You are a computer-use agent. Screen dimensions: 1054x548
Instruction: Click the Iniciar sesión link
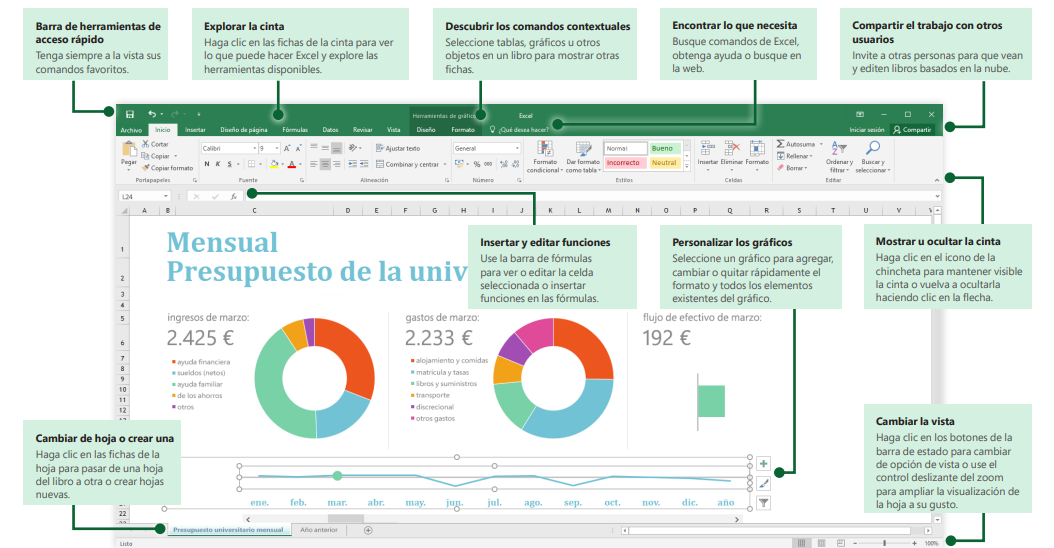[866, 130]
